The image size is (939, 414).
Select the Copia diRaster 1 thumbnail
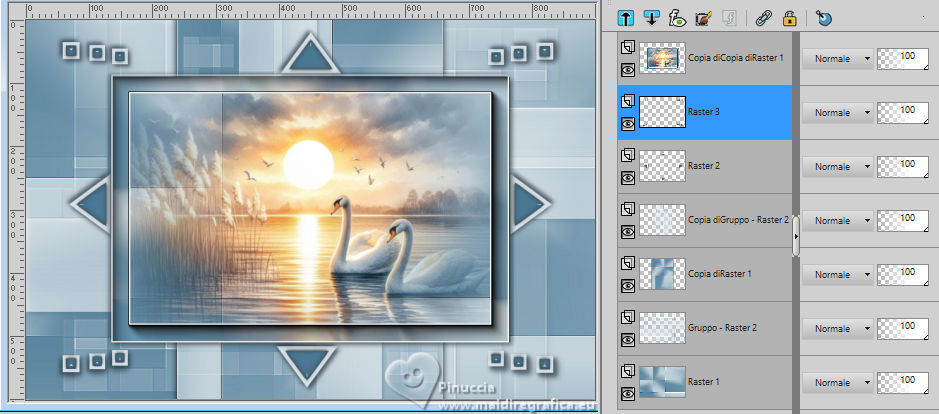(x=662, y=274)
